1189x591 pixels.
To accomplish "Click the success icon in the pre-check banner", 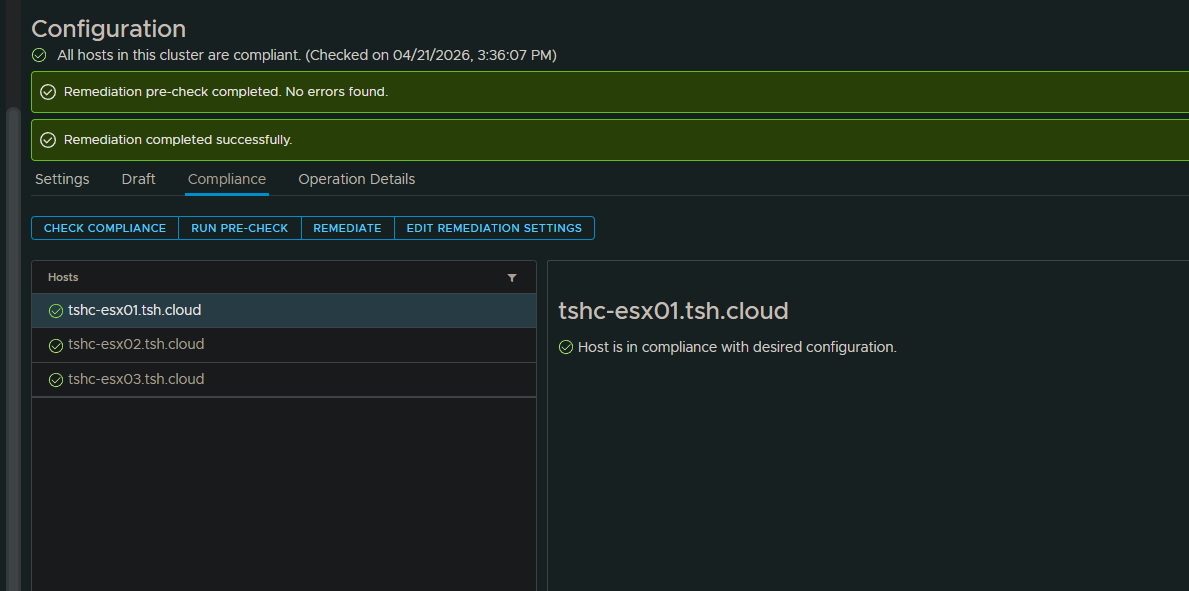I will (x=48, y=92).
